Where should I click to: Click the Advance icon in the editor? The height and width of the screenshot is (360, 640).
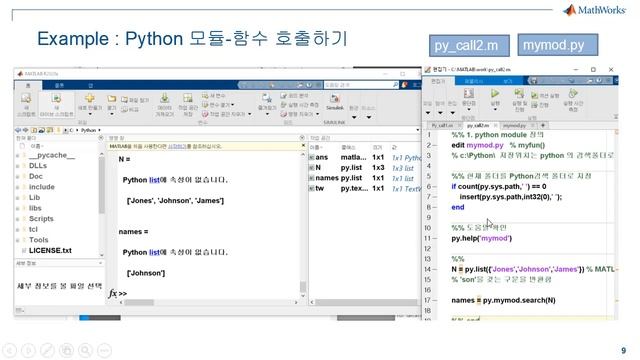pyautogui.click(x=535, y=105)
